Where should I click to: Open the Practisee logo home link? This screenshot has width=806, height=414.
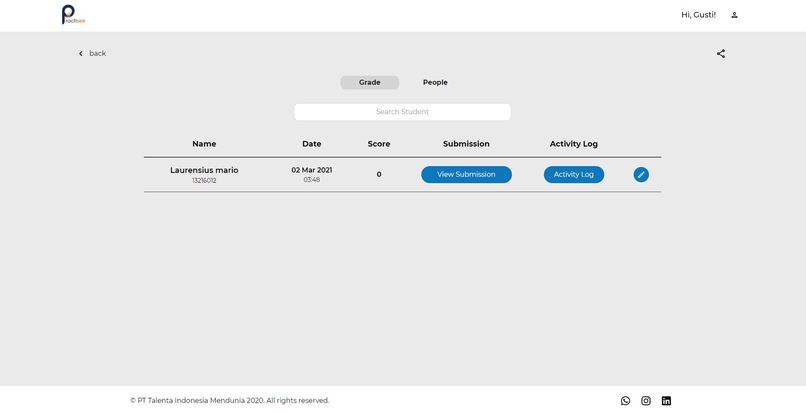click(73, 14)
